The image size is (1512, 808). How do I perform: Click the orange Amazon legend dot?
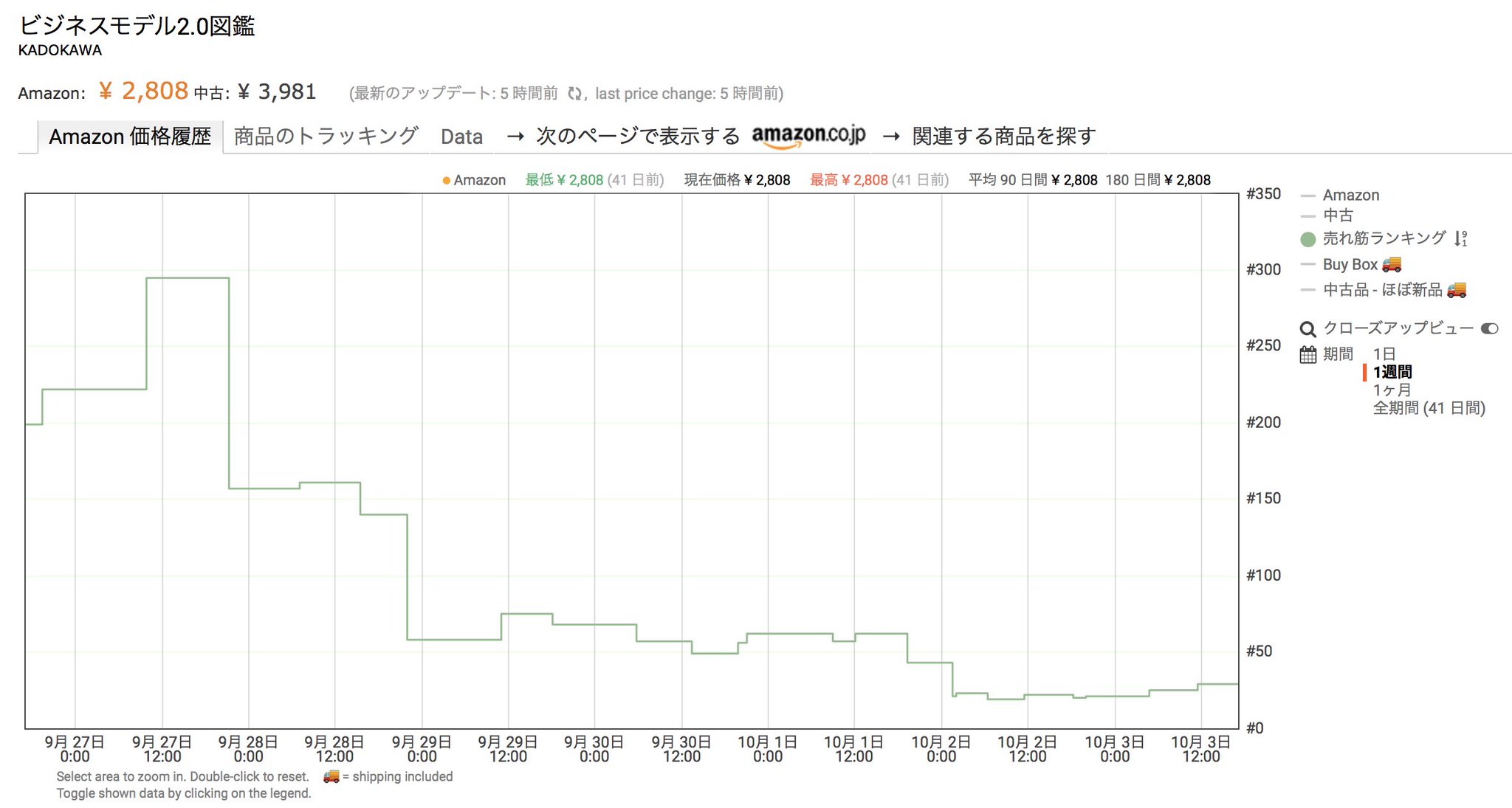(x=446, y=181)
